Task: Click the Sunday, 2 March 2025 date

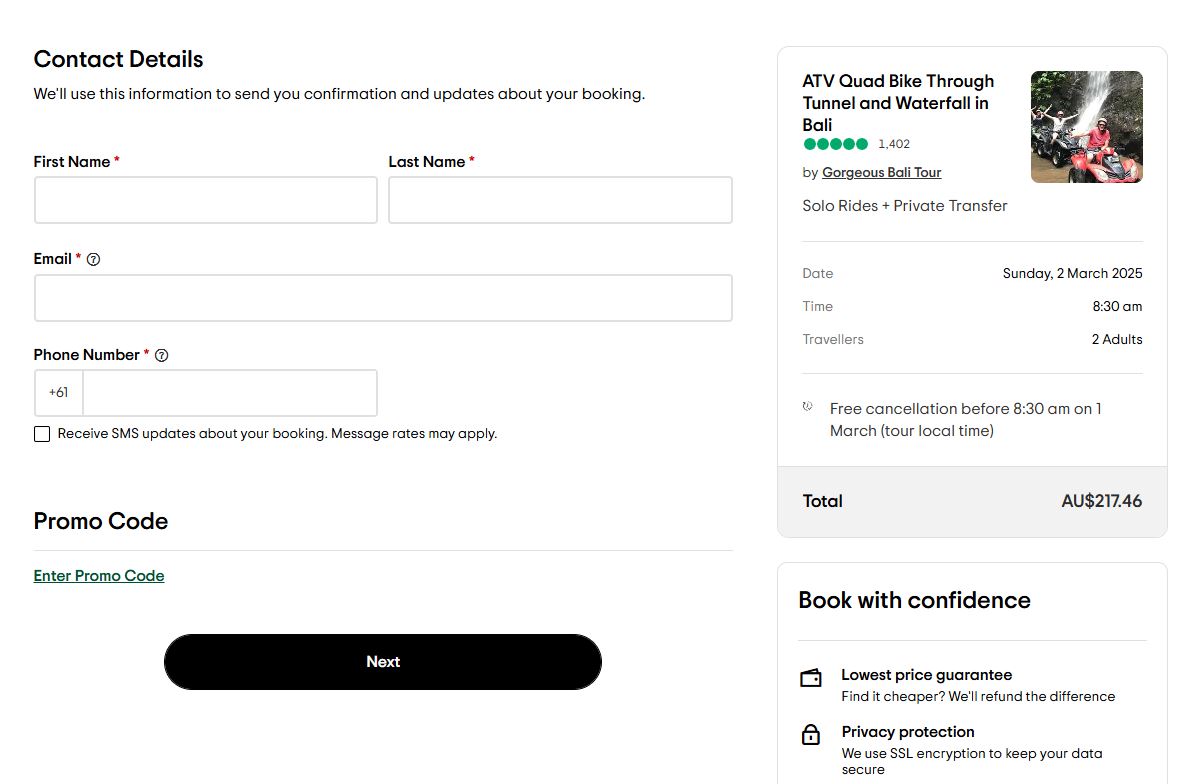Action: [x=1072, y=273]
